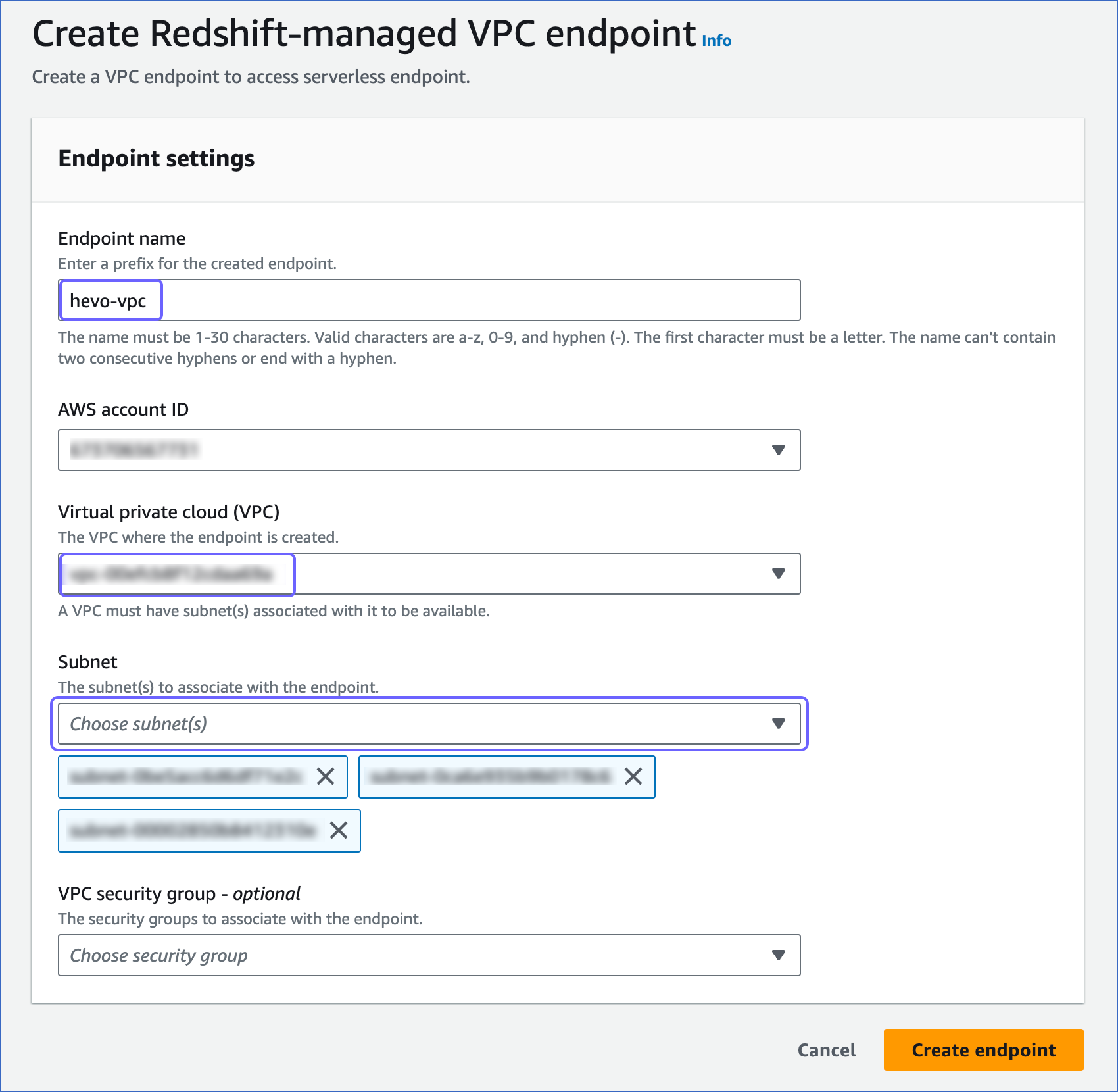Click the subnet dropdown caret icon
The height and width of the screenshot is (1092, 1118).
779,724
